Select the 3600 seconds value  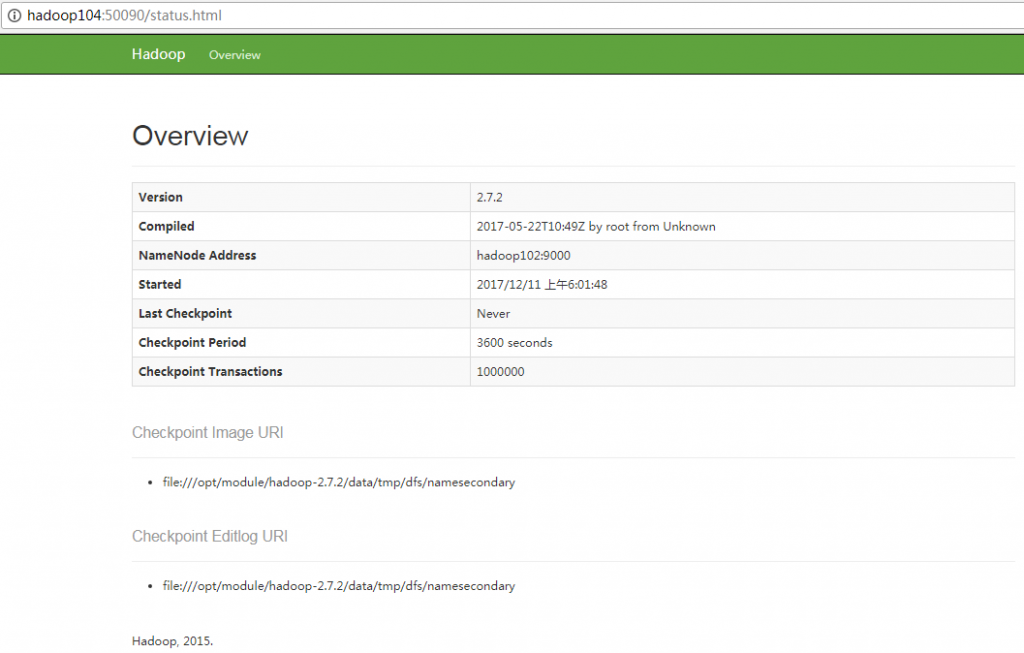point(514,343)
